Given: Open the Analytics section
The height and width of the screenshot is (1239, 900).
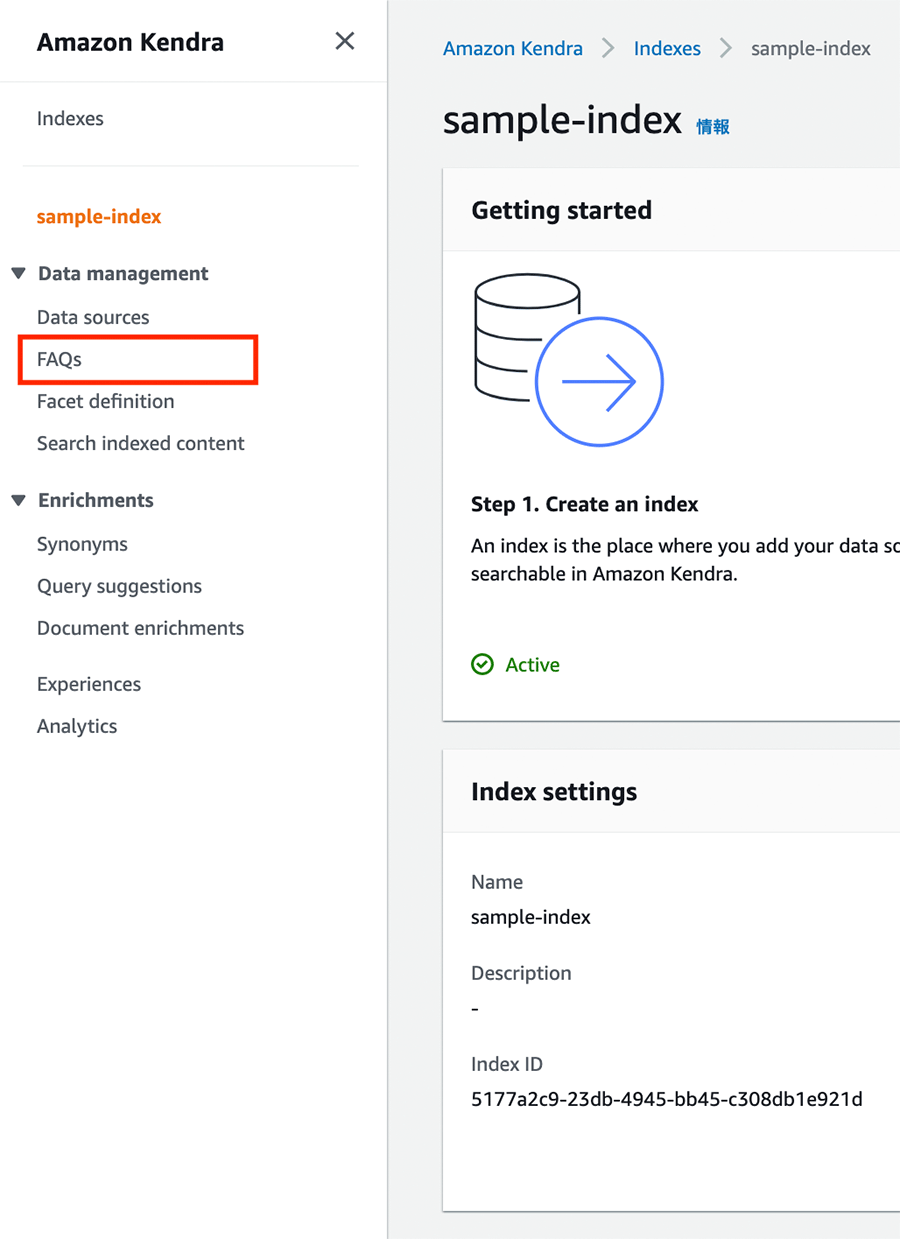Looking at the screenshot, I should [77, 725].
